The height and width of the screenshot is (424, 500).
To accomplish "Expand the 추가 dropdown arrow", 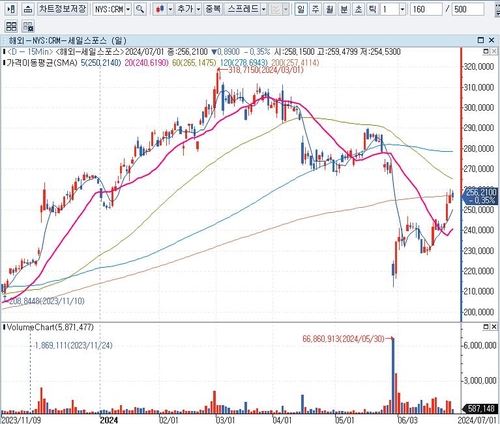I will pos(198,9).
